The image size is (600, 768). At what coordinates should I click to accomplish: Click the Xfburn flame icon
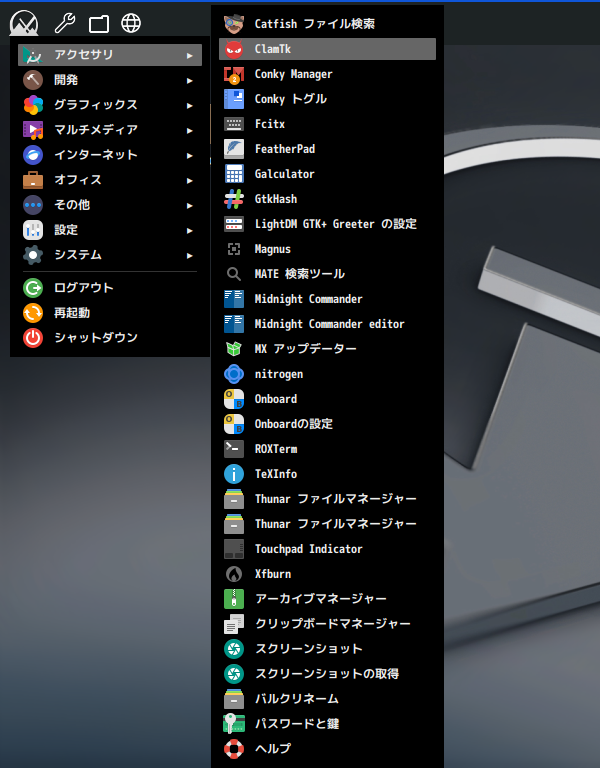tap(234, 574)
